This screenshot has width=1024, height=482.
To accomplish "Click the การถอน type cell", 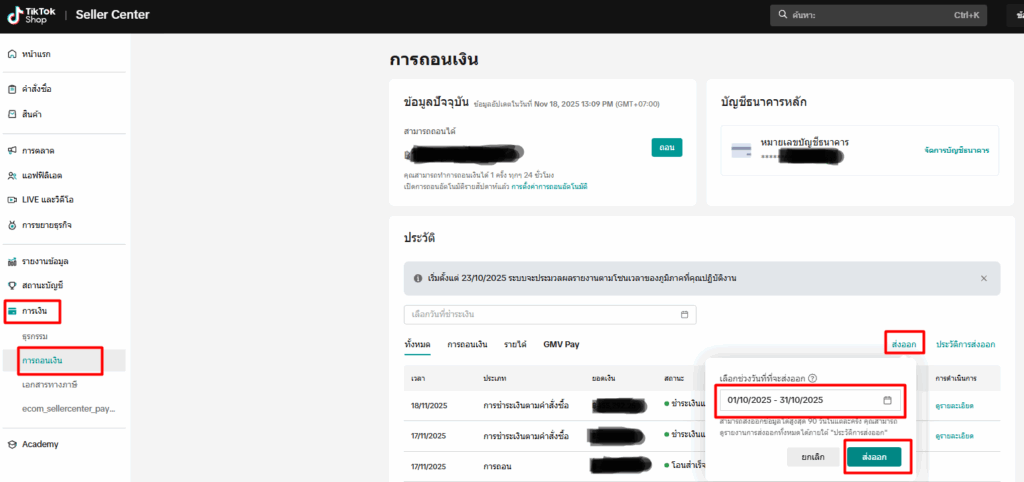I will pos(497,467).
